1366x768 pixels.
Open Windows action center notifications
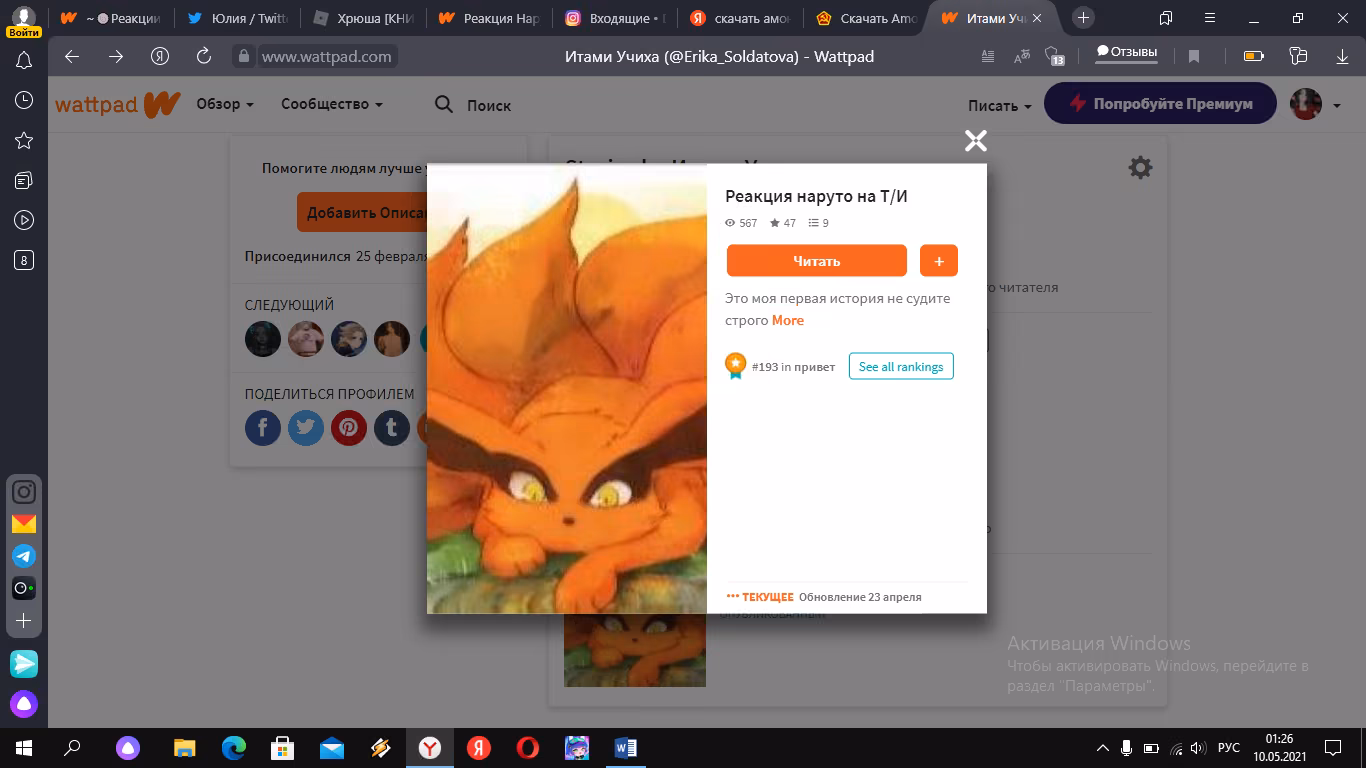(x=1333, y=748)
